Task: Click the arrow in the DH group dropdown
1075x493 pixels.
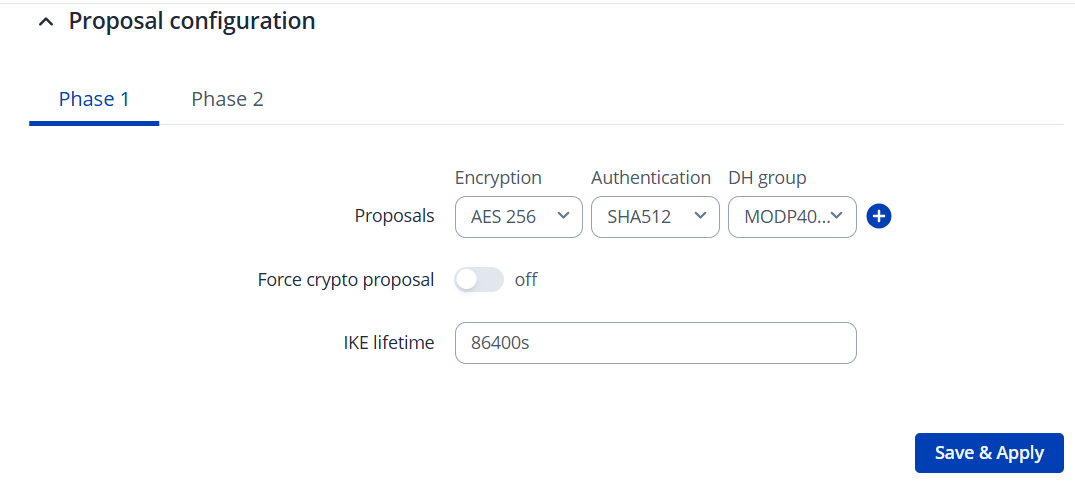Action: coord(838,215)
